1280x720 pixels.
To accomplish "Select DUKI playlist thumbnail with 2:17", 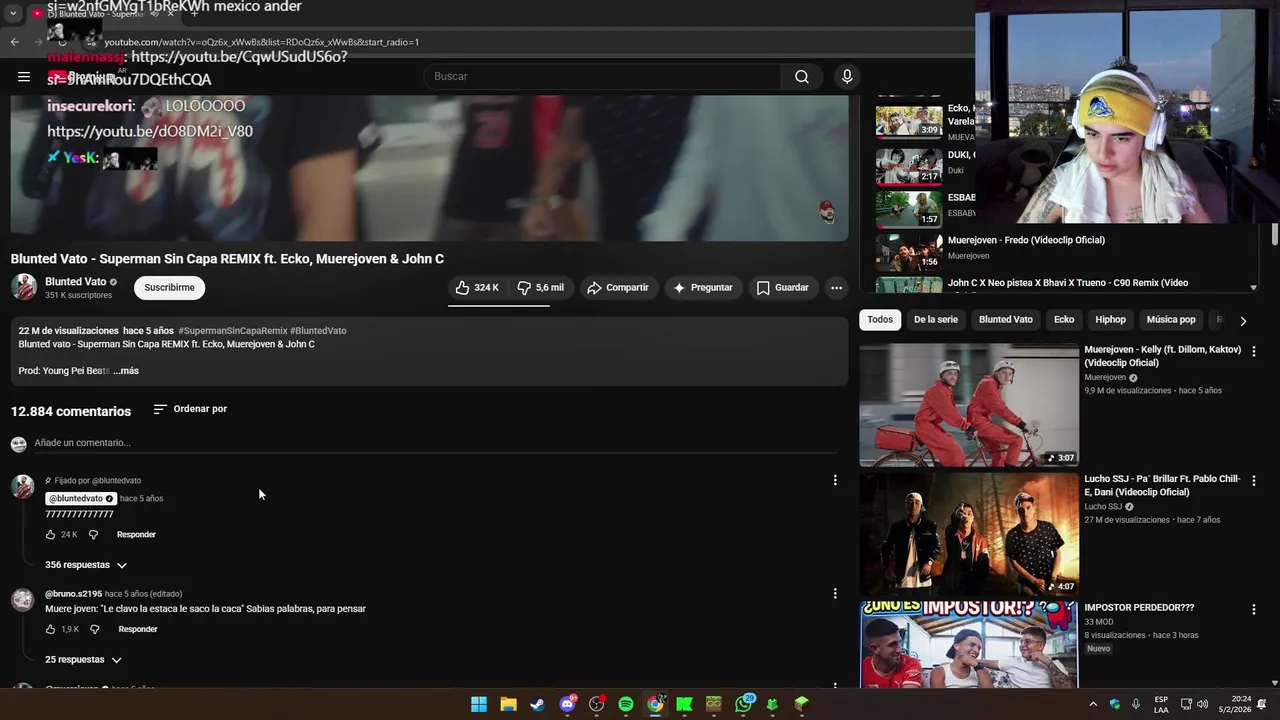I will [909, 167].
